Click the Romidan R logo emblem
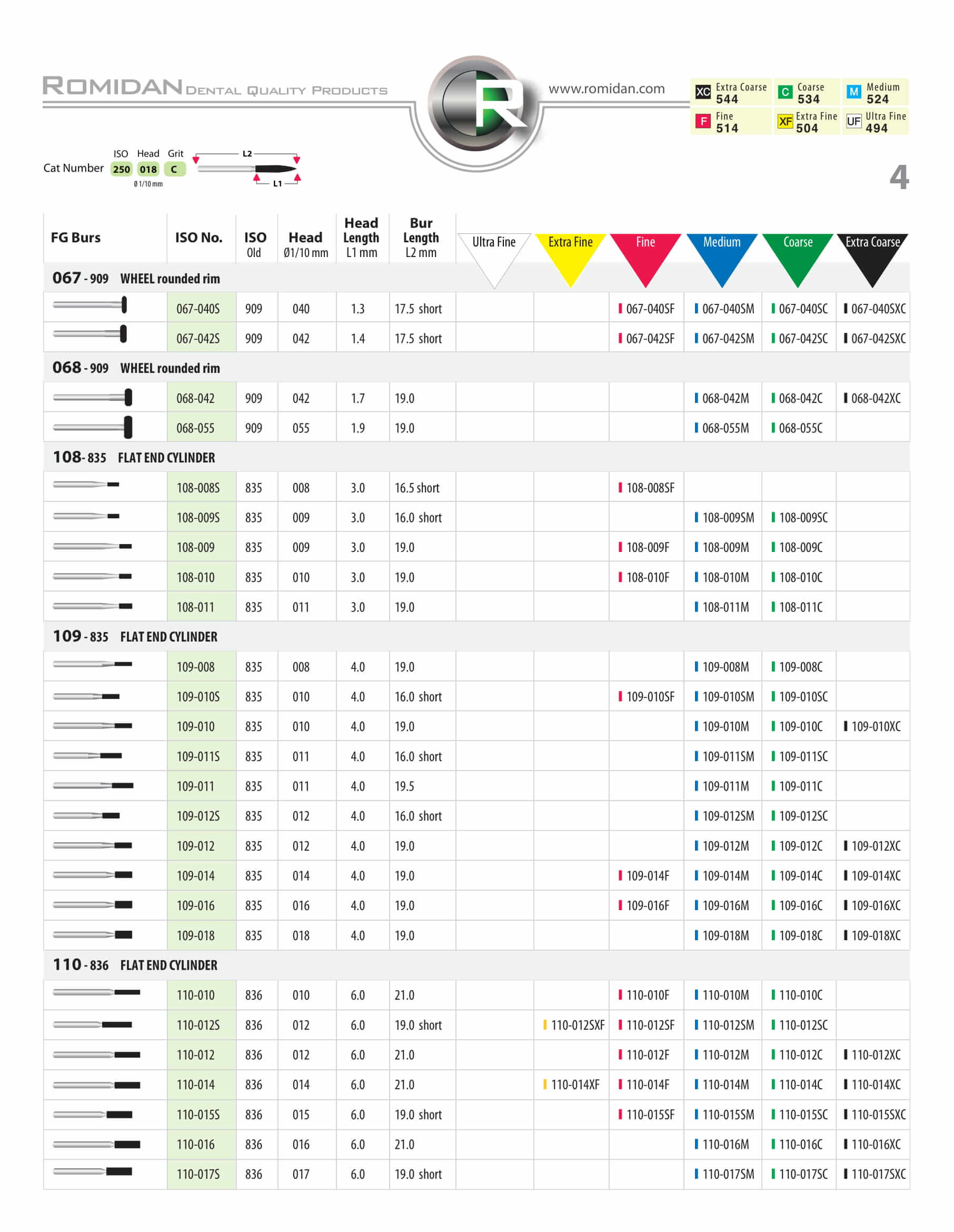954x1232 pixels. click(x=479, y=104)
